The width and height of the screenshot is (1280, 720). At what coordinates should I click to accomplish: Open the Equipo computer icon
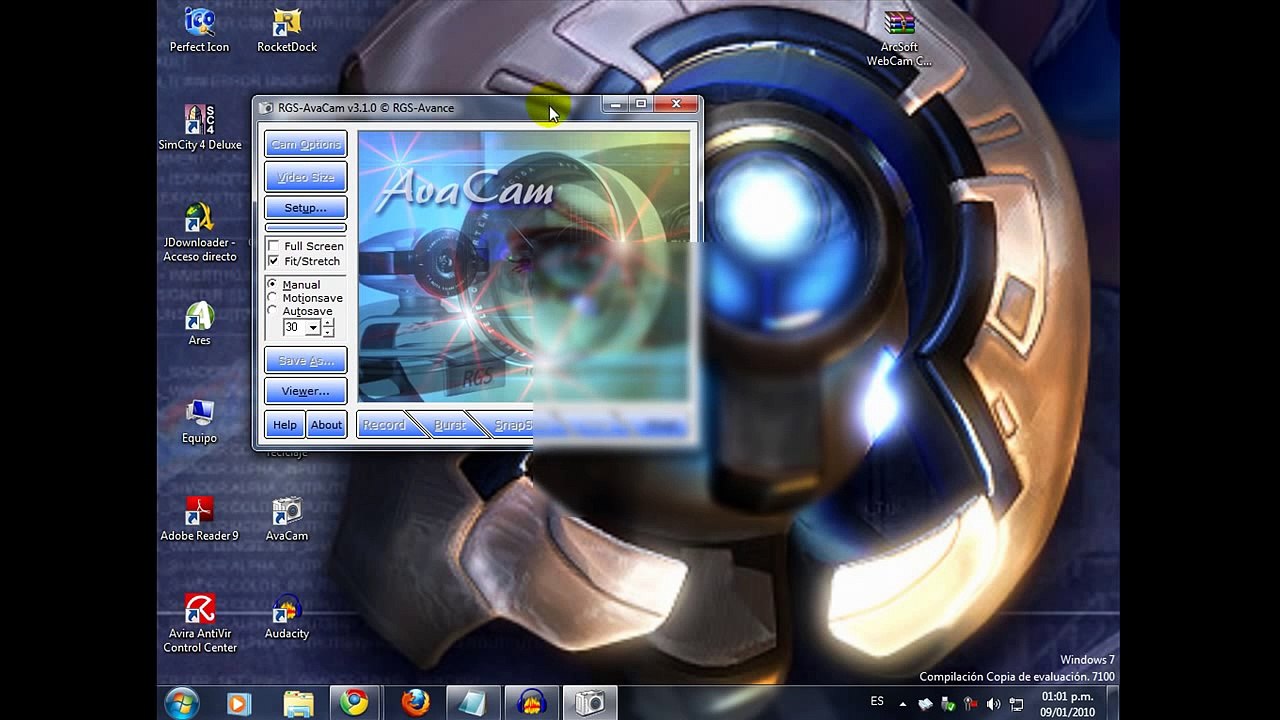point(199,421)
